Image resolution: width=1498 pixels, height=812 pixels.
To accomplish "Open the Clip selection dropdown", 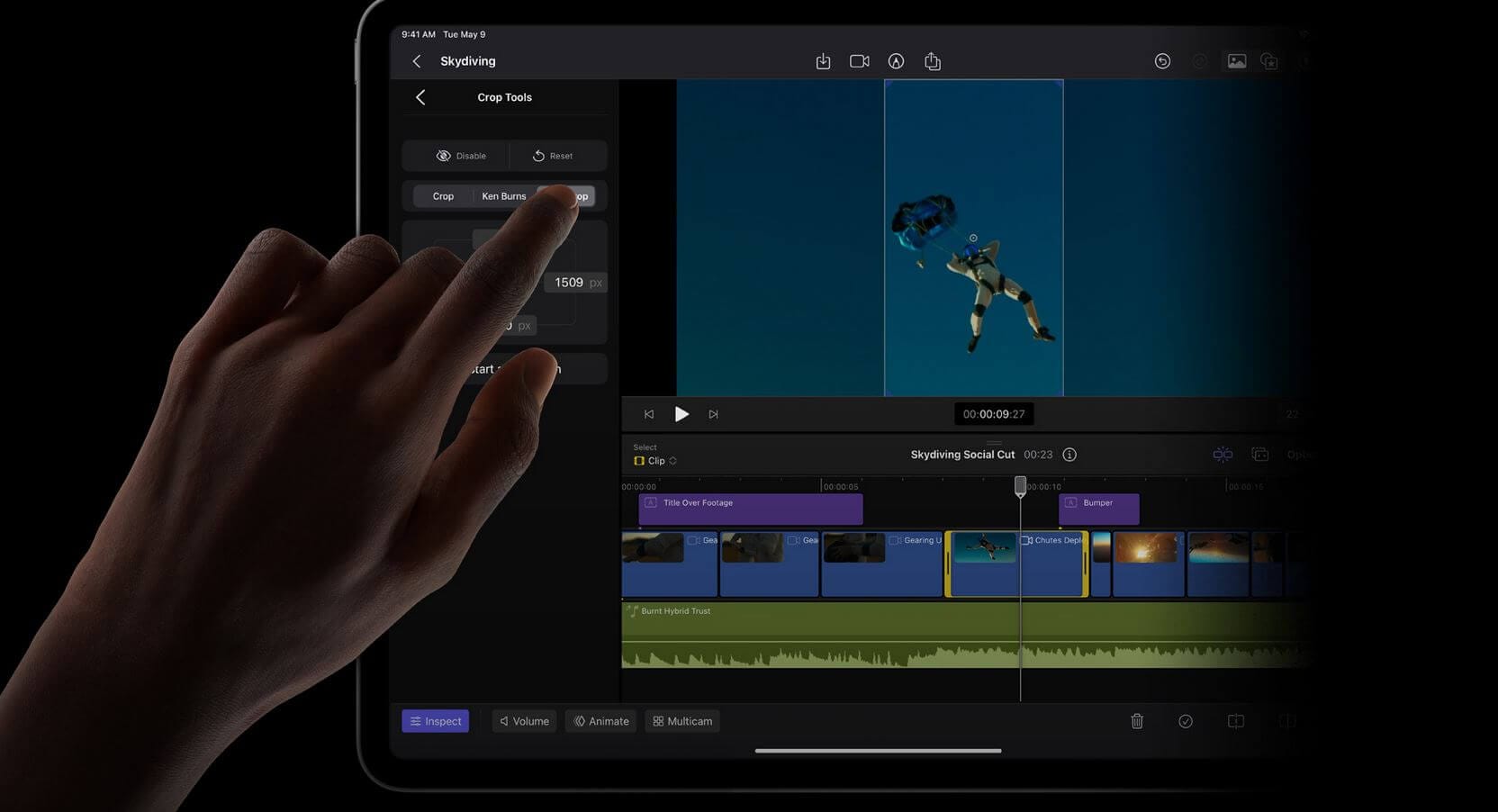I will pyautogui.click(x=654, y=460).
